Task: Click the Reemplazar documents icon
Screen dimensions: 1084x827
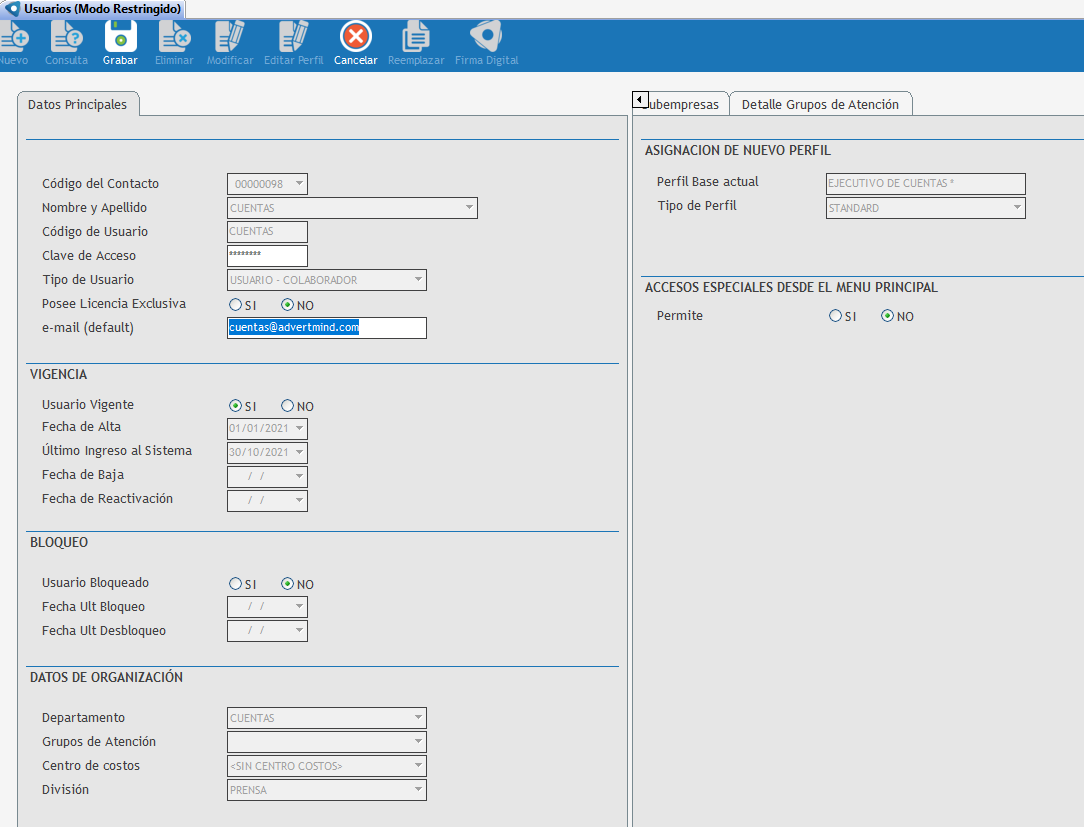Action: tap(416, 38)
